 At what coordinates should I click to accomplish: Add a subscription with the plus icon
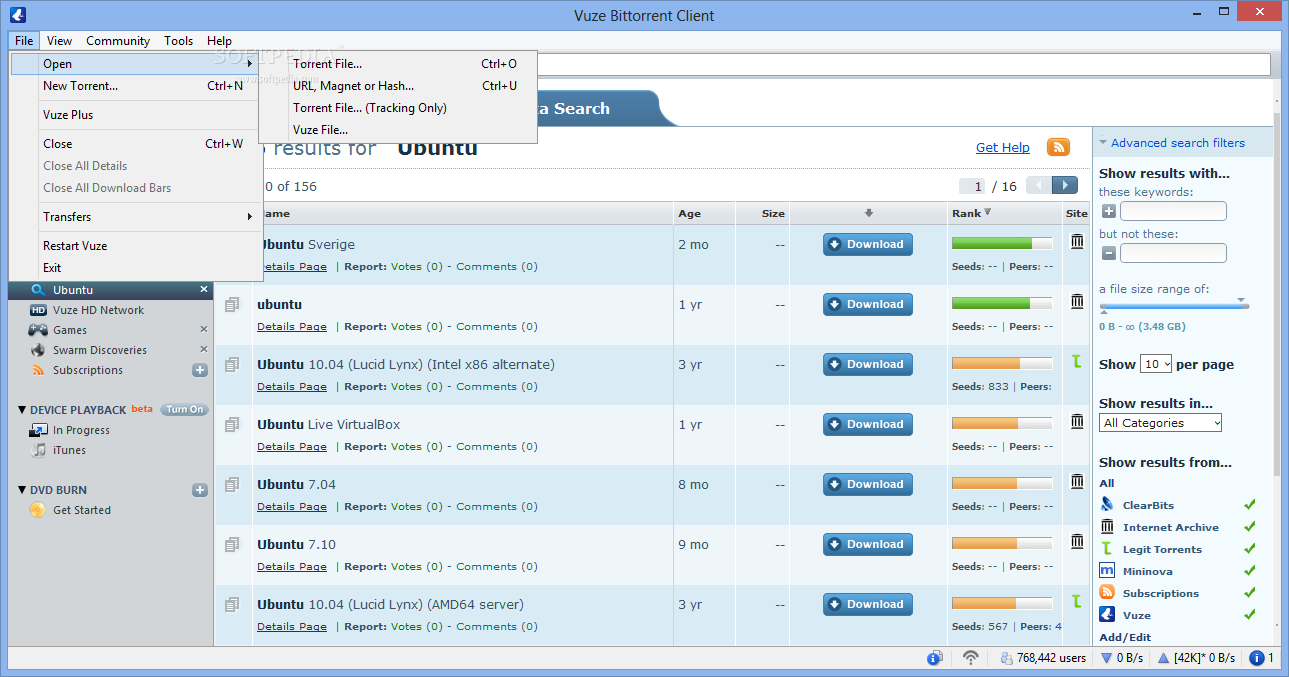200,370
